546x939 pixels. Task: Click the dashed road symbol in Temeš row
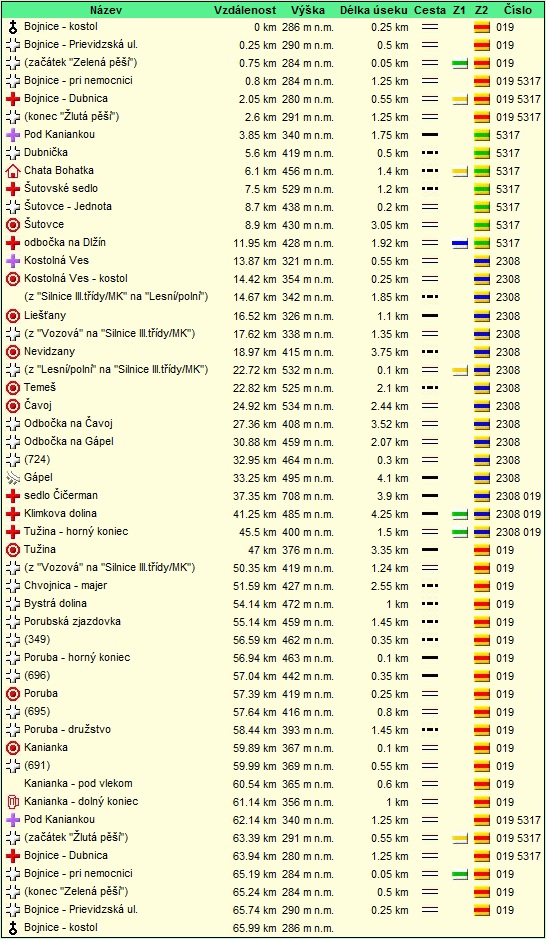tap(429, 388)
